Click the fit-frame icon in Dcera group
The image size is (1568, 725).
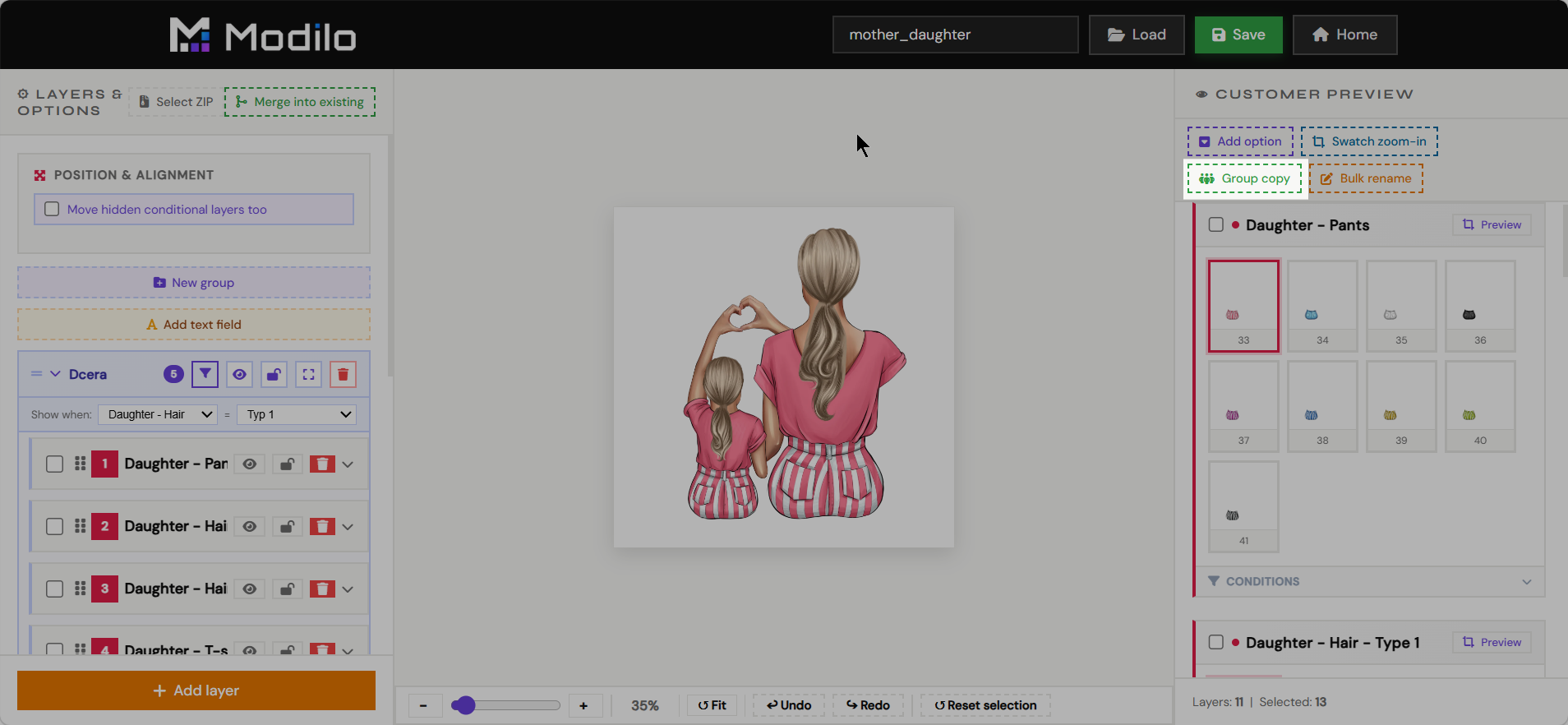[x=308, y=374]
